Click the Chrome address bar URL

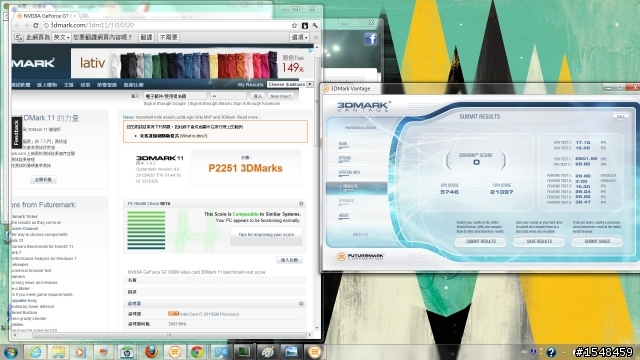coord(92,25)
